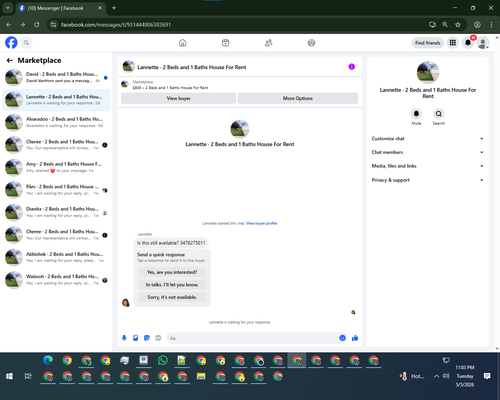This screenshot has height=400, width=500.
Task: Mute this conversation with bell icon
Action: pyautogui.click(x=416, y=114)
